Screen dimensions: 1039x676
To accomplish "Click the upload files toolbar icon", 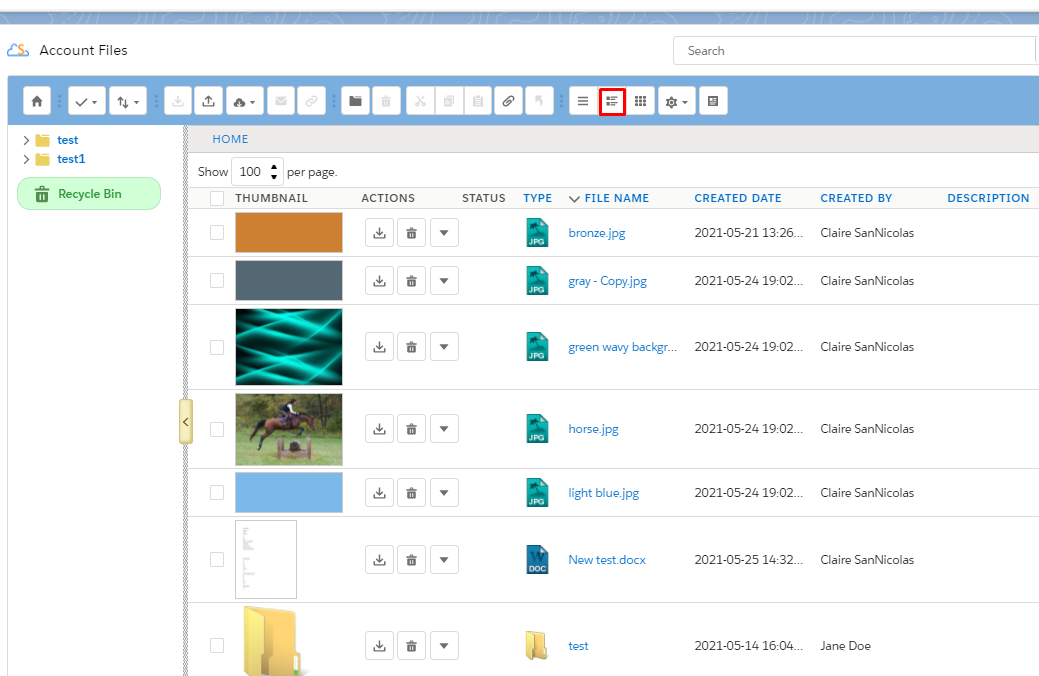I will coord(208,101).
